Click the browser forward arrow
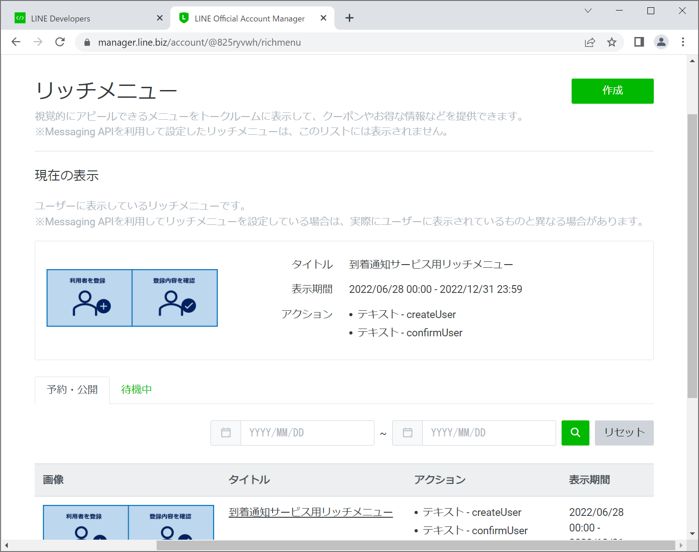This screenshot has width=699, height=552. pyautogui.click(x=38, y=42)
